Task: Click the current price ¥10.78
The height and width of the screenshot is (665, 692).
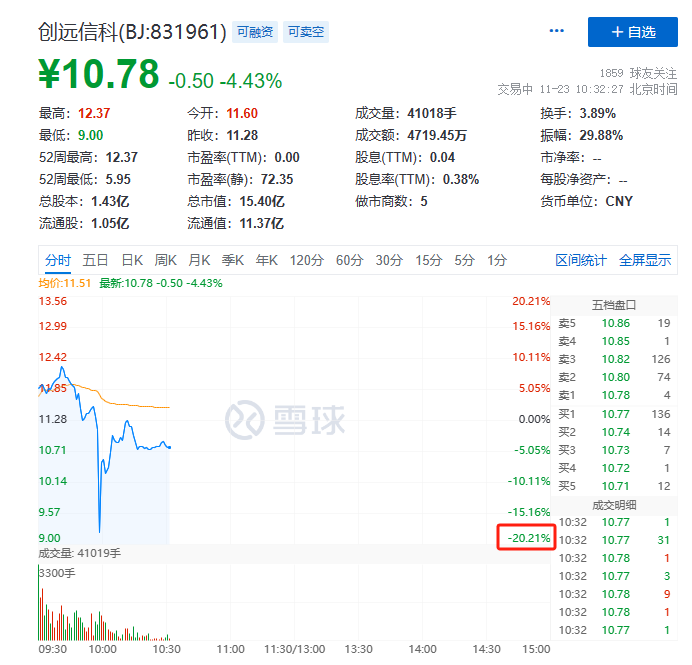Action: (x=98, y=74)
